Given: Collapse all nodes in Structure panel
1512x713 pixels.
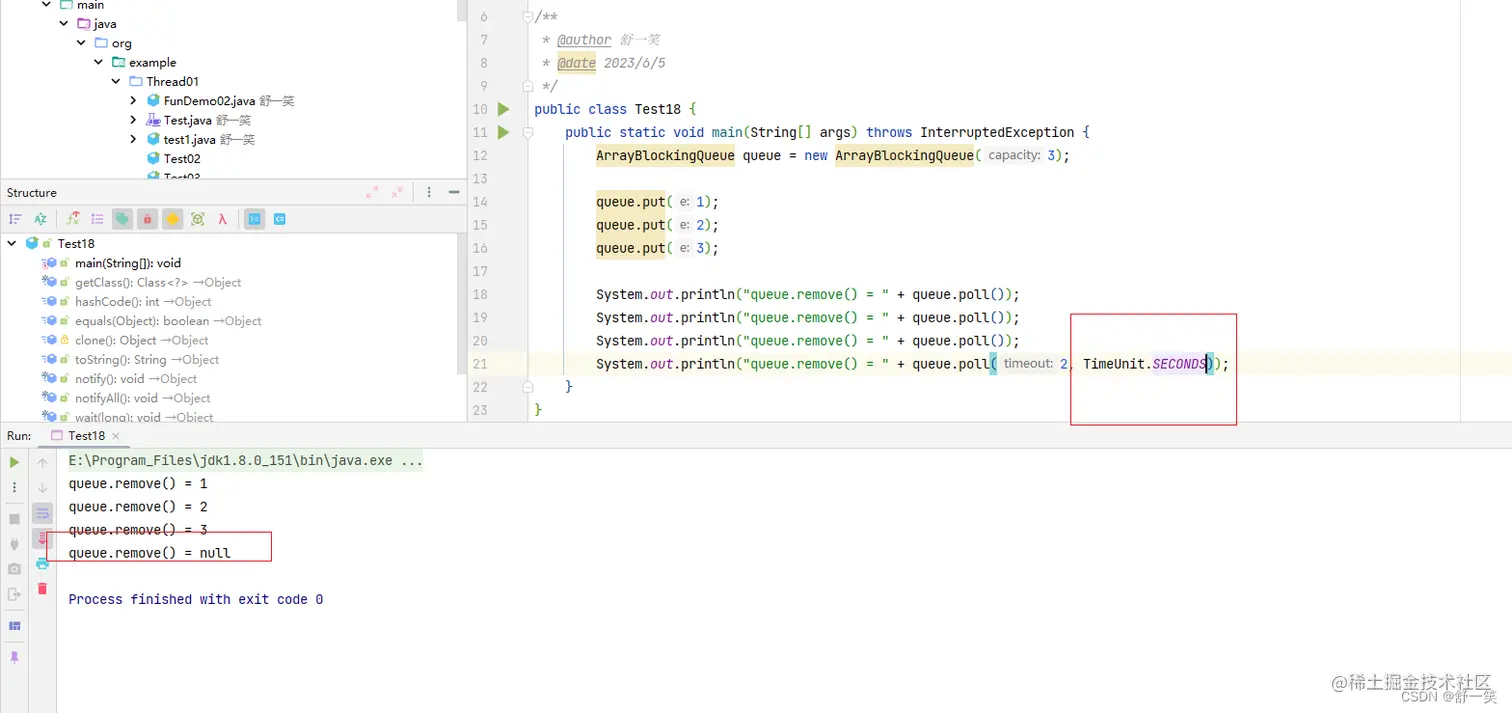Looking at the screenshot, I should click(x=397, y=192).
